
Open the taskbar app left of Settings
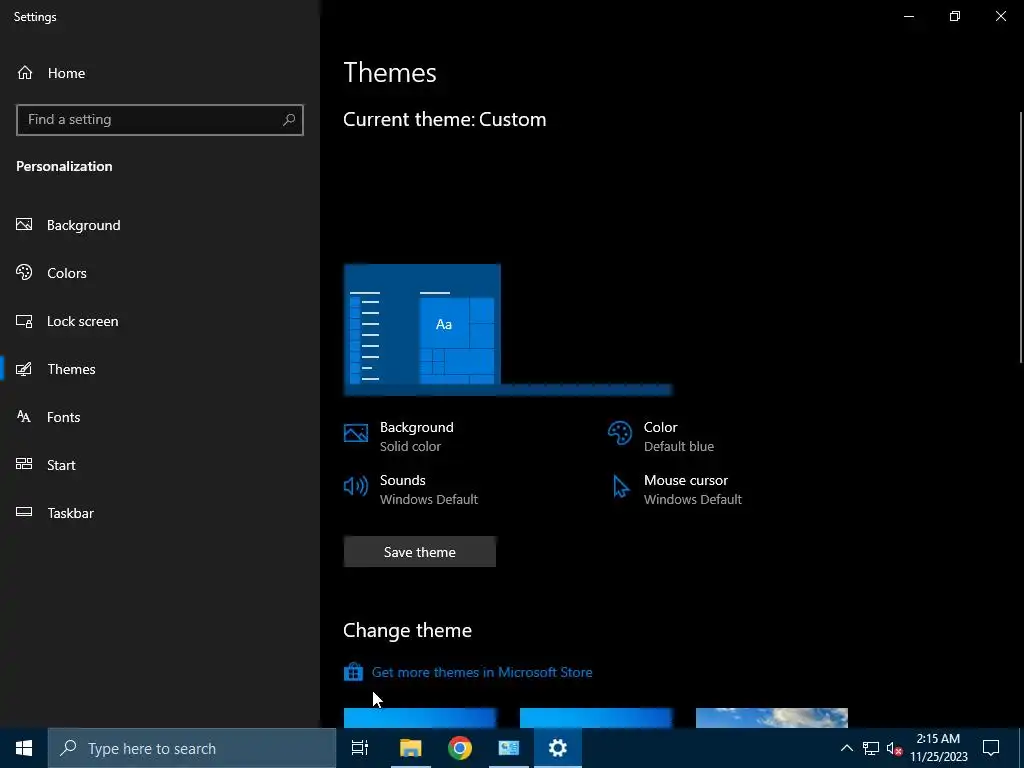click(509, 748)
